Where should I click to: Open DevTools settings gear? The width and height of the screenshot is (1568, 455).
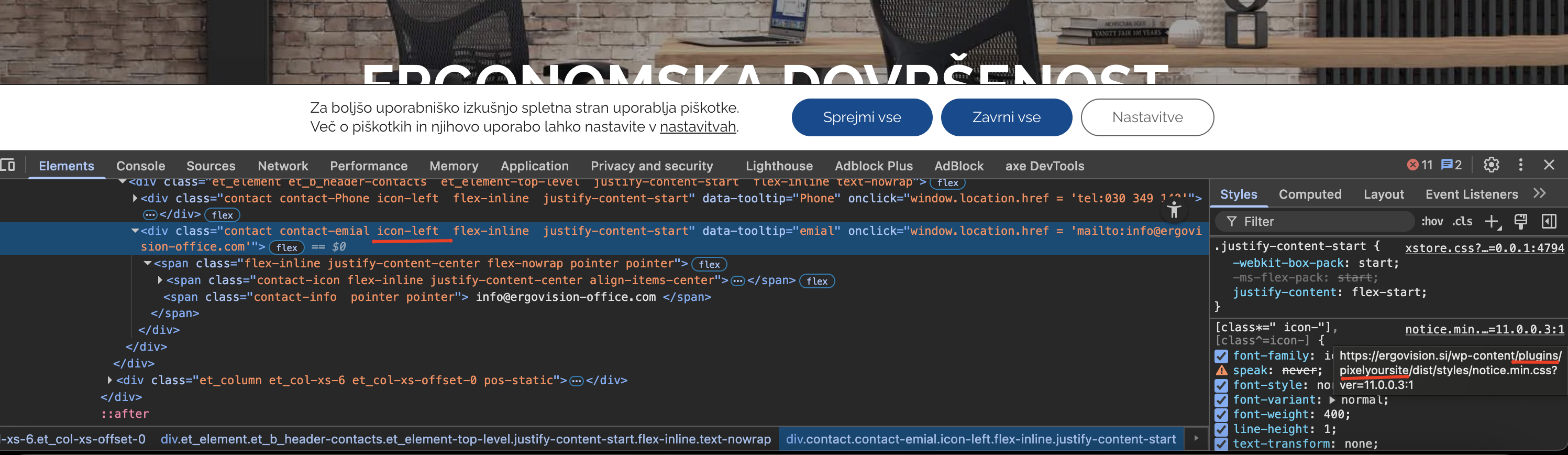click(1492, 165)
